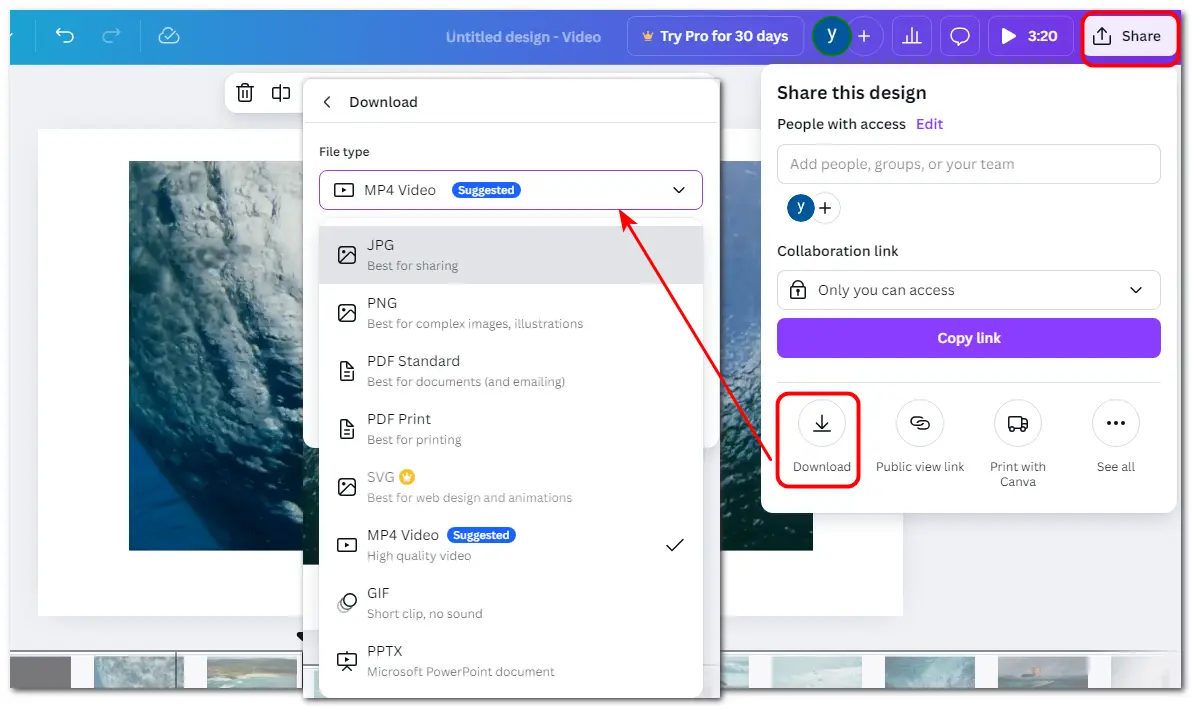The width and height of the screenshot is (1192, 709).
Task: Open the comments speech bubble icon
Action: point(960,36)
